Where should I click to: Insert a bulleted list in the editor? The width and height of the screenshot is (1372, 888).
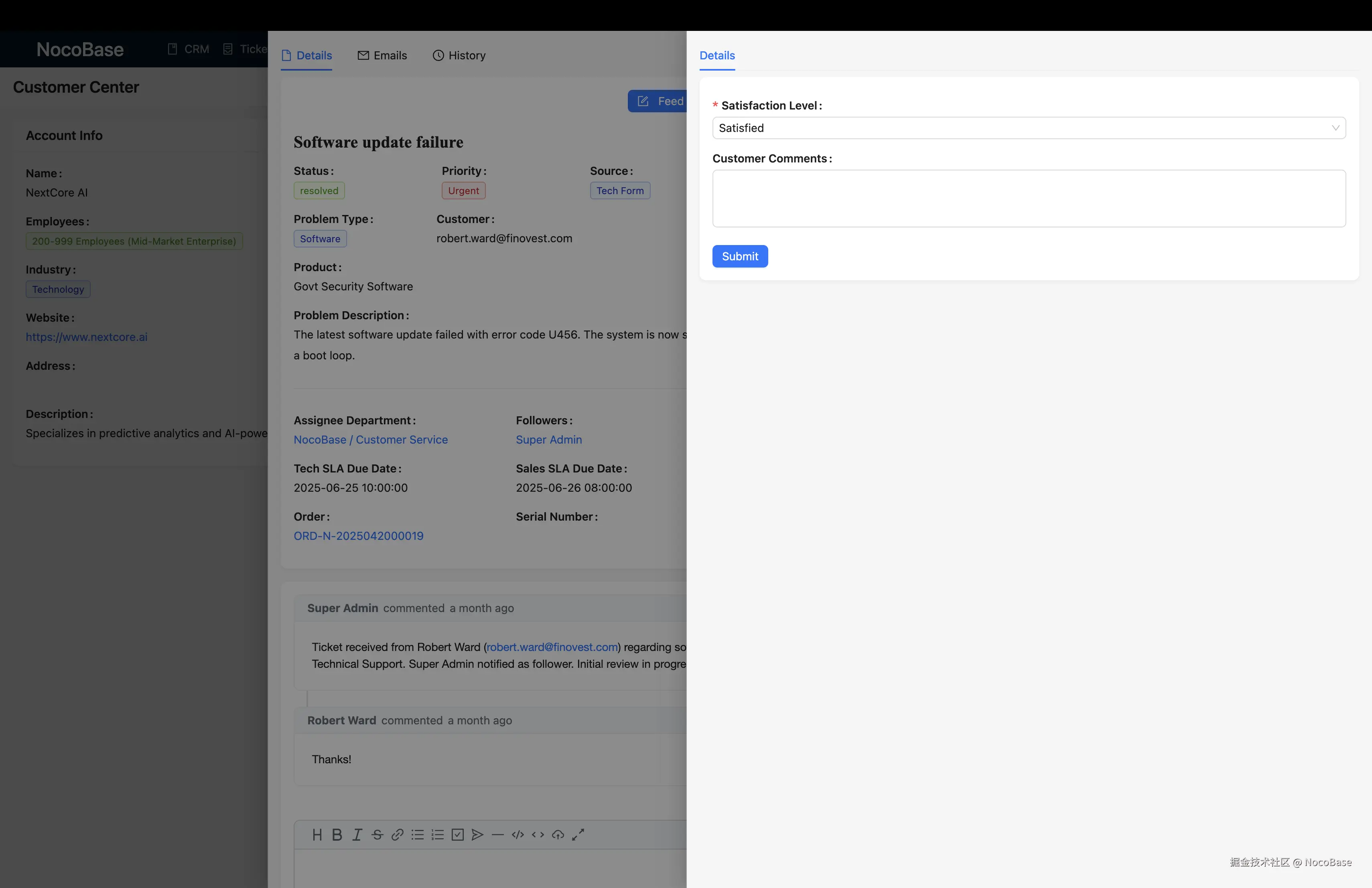(x=417, y=834)
